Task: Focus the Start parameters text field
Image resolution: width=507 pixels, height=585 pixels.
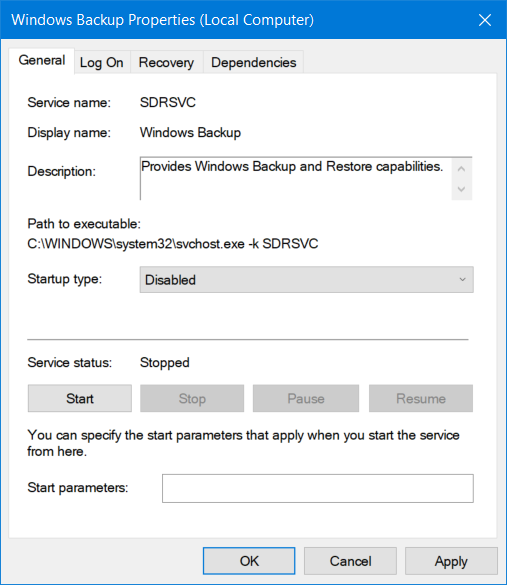Action: pyautogui.click(x=318, y=488)
